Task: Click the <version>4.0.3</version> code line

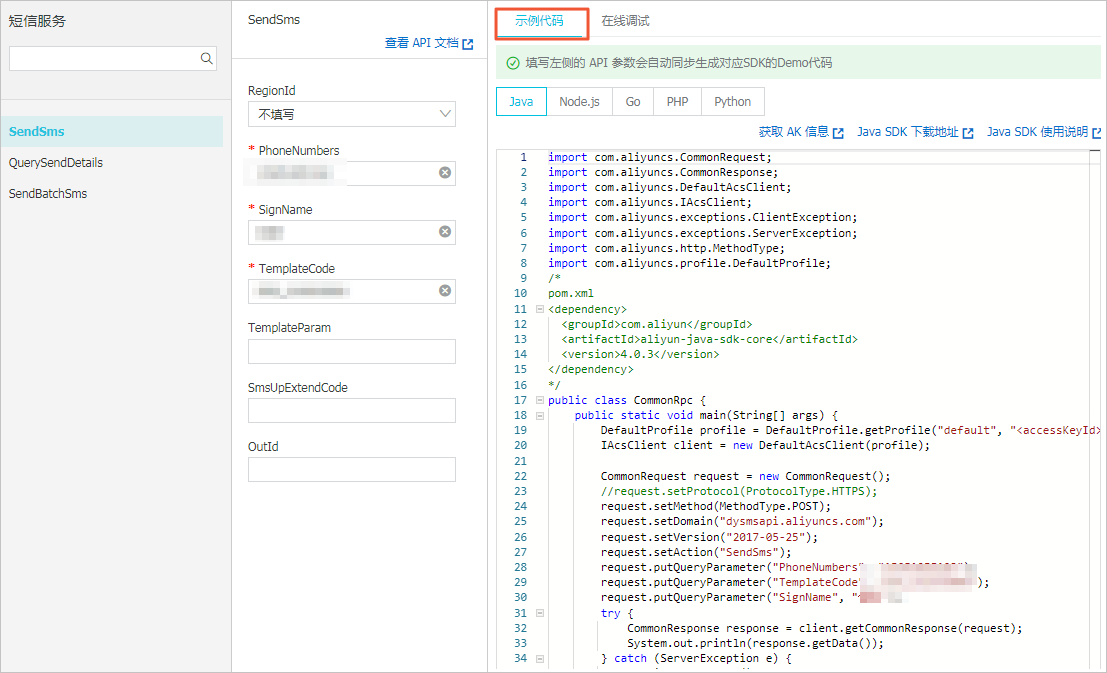Action: 640,355
